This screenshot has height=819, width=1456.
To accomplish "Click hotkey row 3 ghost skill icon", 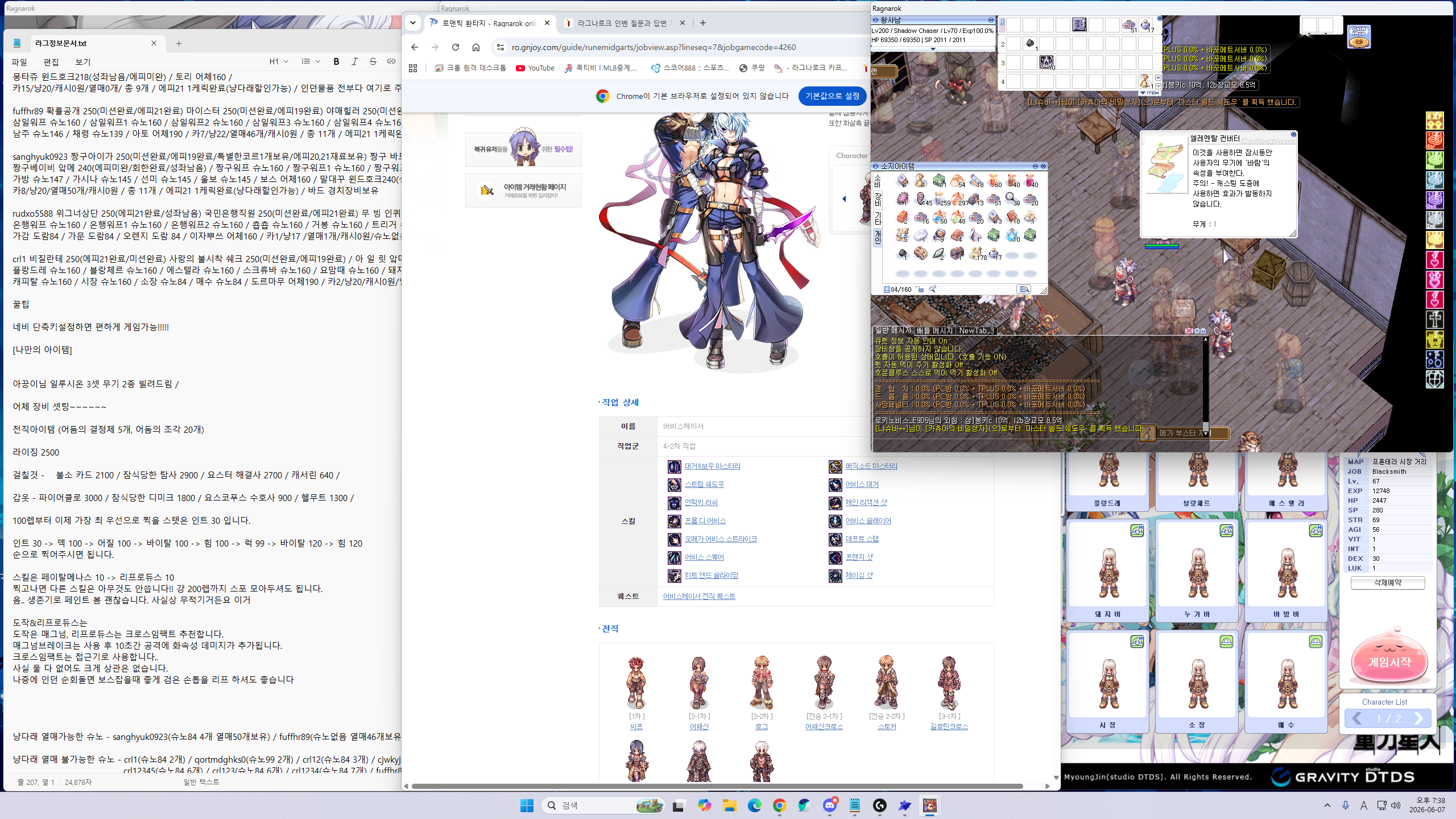I will tap(1046, 63).
